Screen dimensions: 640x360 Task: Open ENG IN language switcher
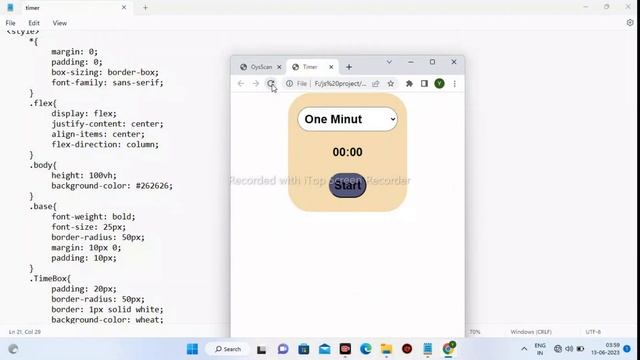(x=540, y=349)
